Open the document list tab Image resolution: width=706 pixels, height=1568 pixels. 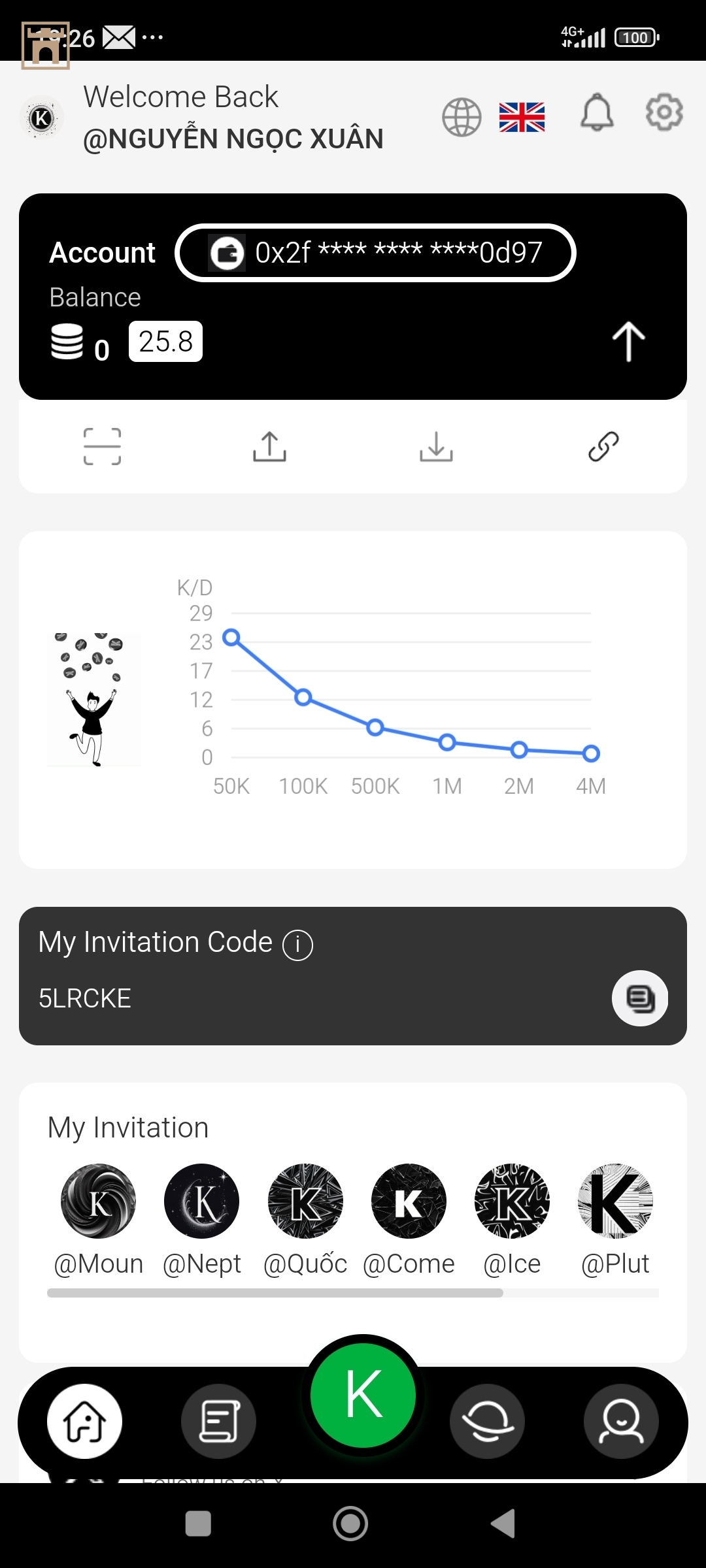tap(218, 1421)
